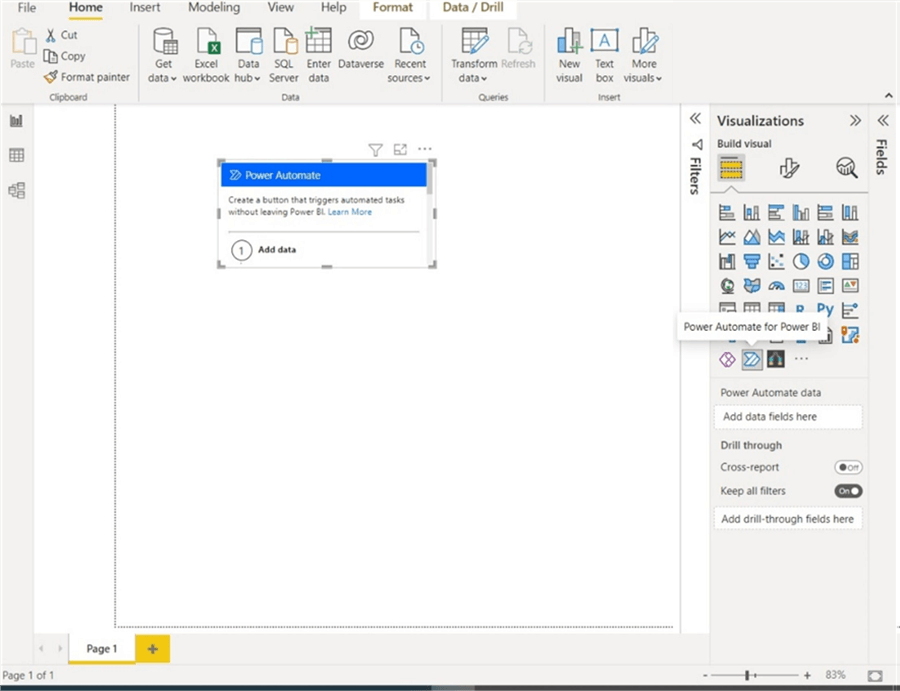Click the Dataverse button

pyautogui.click(x=361, y=49)
